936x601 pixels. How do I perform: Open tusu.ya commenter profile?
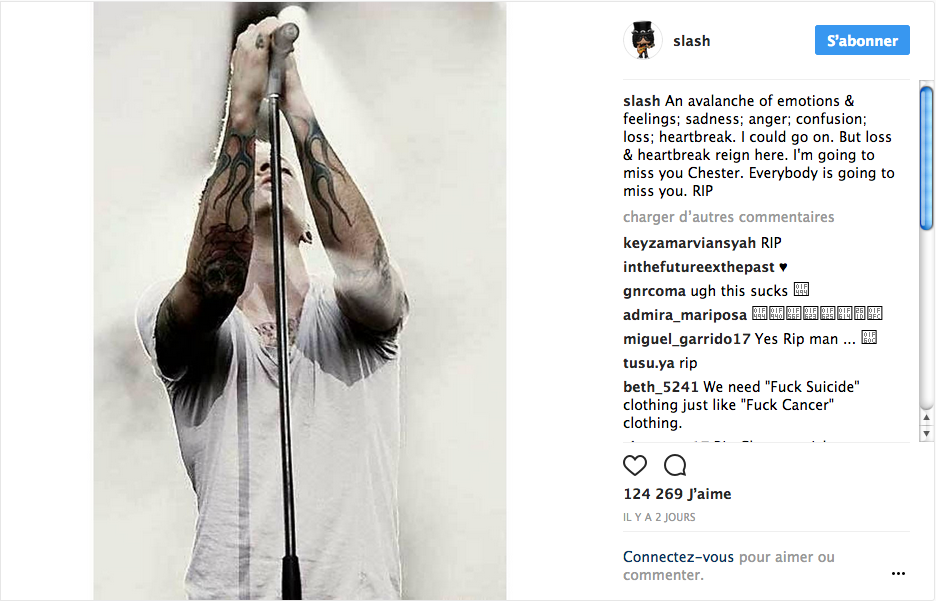[648, 363]
